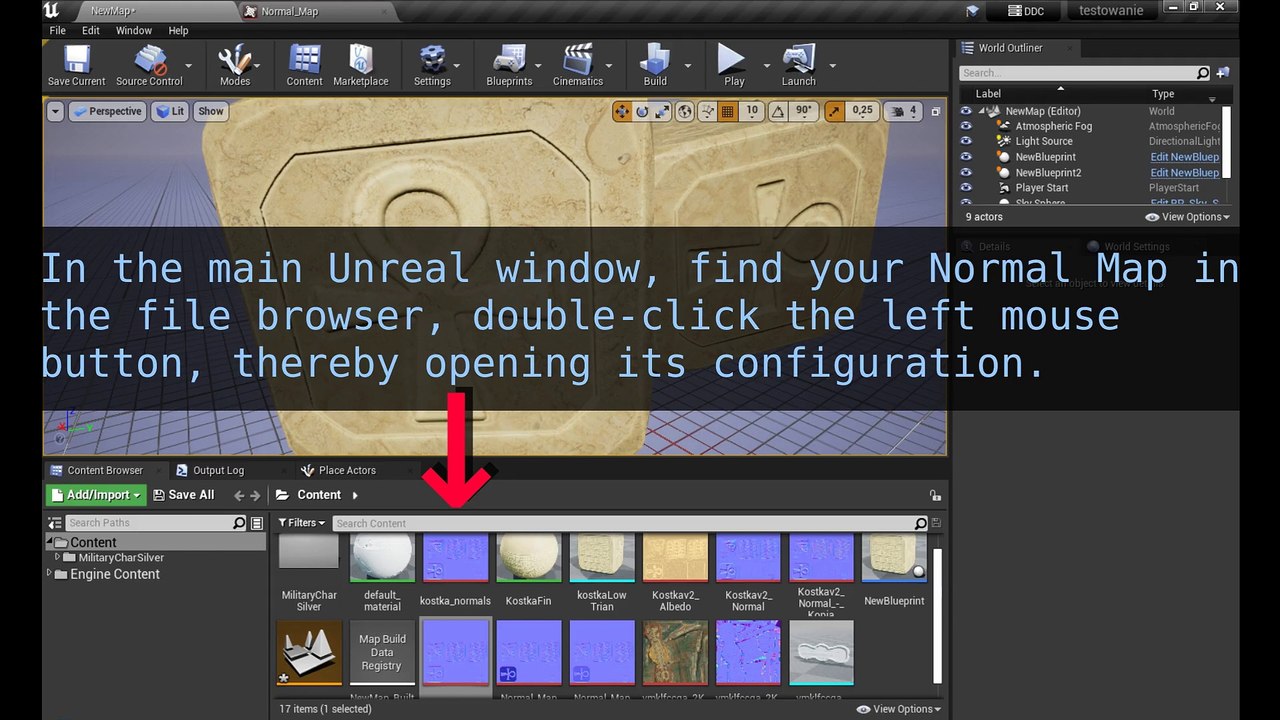Select the KostkaFin material thumbnail

(x=529, y=558)
